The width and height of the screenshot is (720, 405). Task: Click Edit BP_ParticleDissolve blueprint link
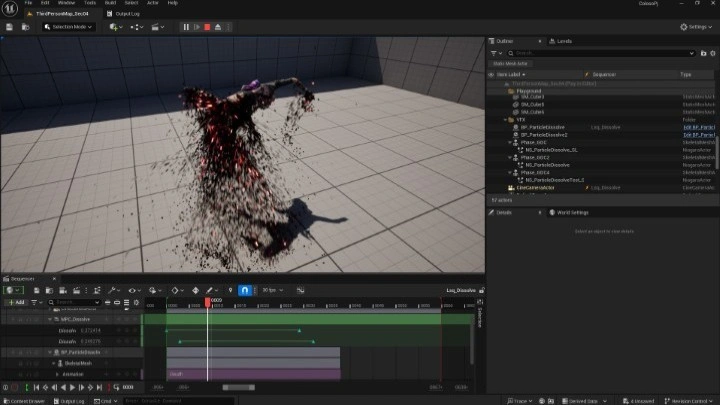pyautogui.click(x=698, y=127)
